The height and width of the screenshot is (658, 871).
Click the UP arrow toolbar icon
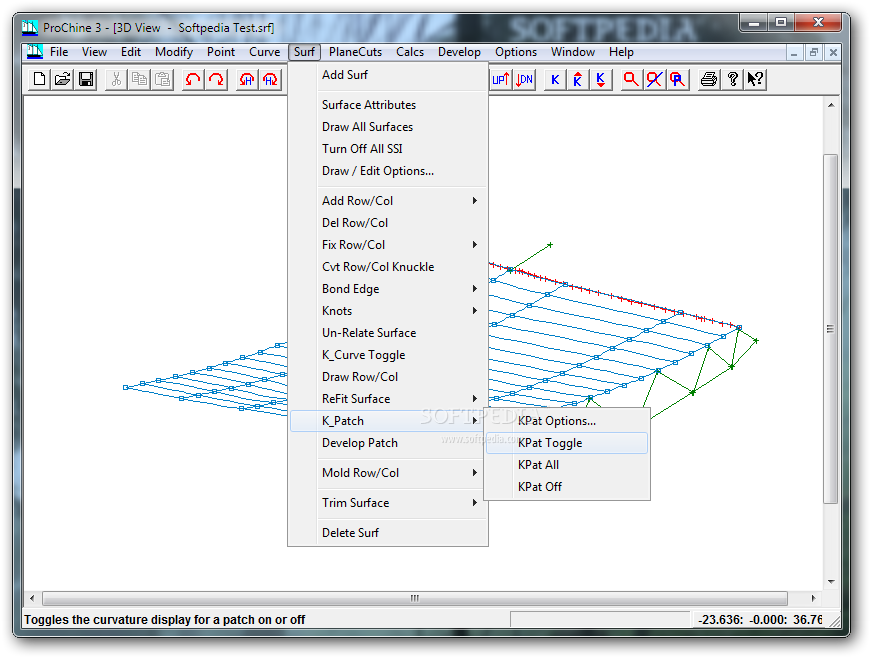tap(500, 79)
